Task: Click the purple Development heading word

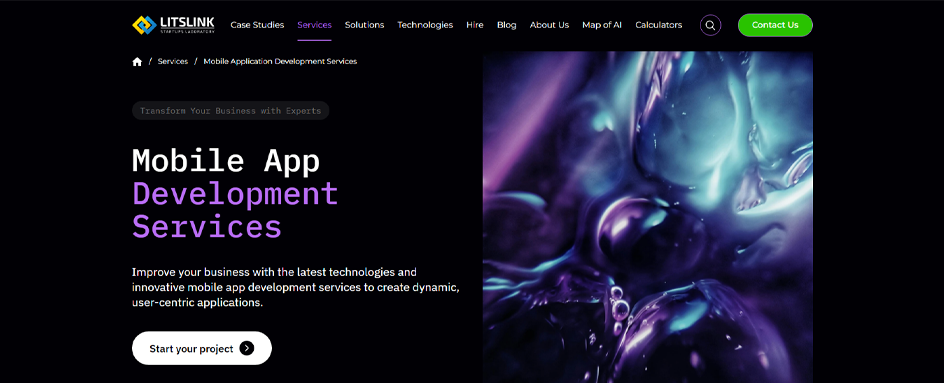Action: click(x=235, y=194)
